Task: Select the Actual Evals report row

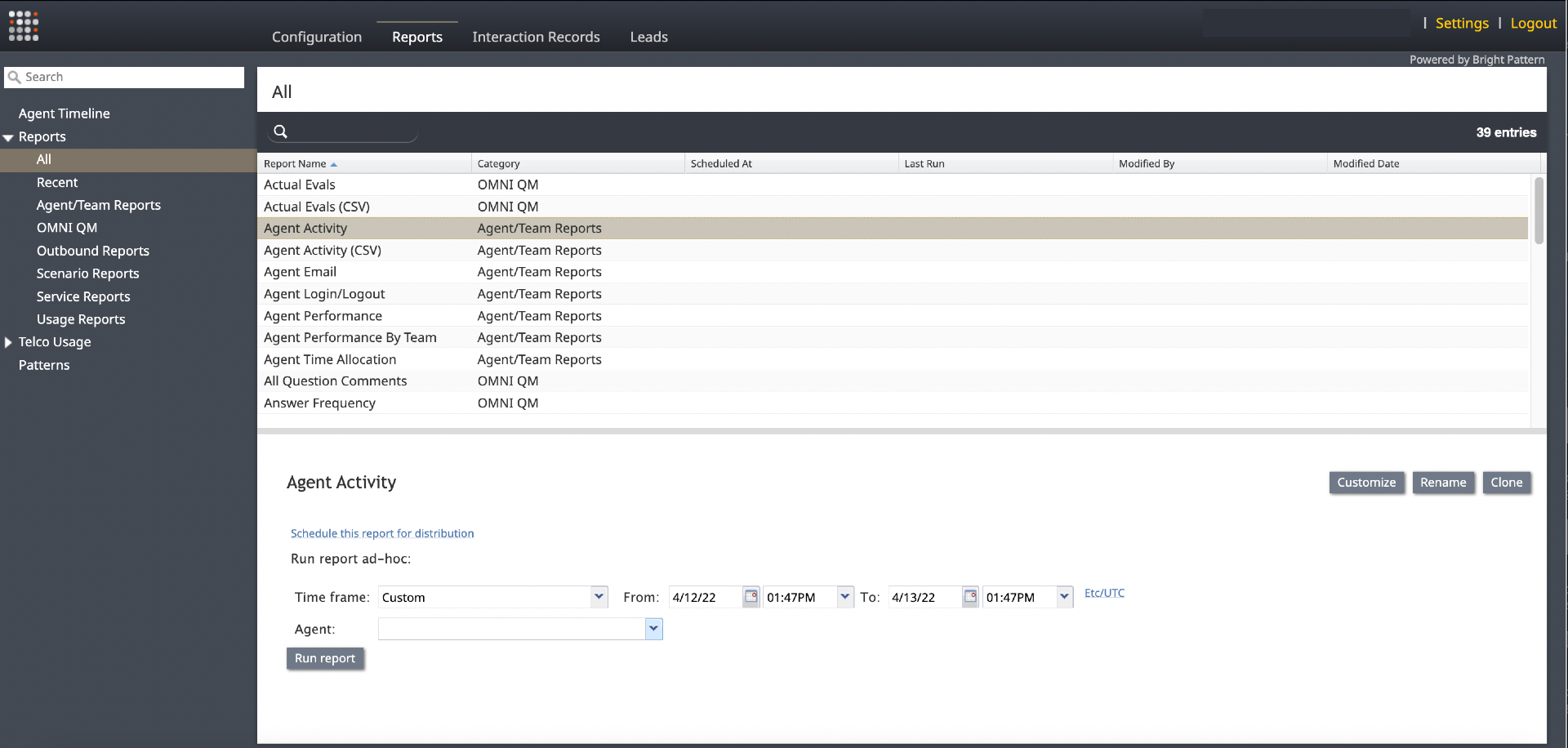Action: (x=893, y=185)
